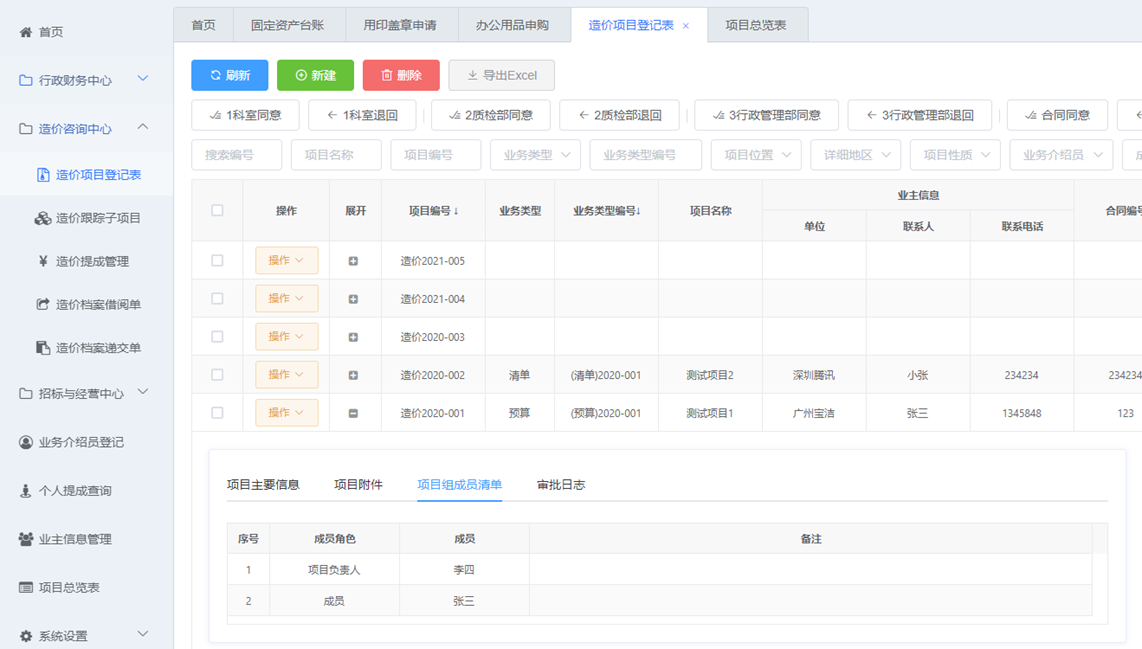
Task: Click the 2质检部退回 button
Action: pos(619,115)
